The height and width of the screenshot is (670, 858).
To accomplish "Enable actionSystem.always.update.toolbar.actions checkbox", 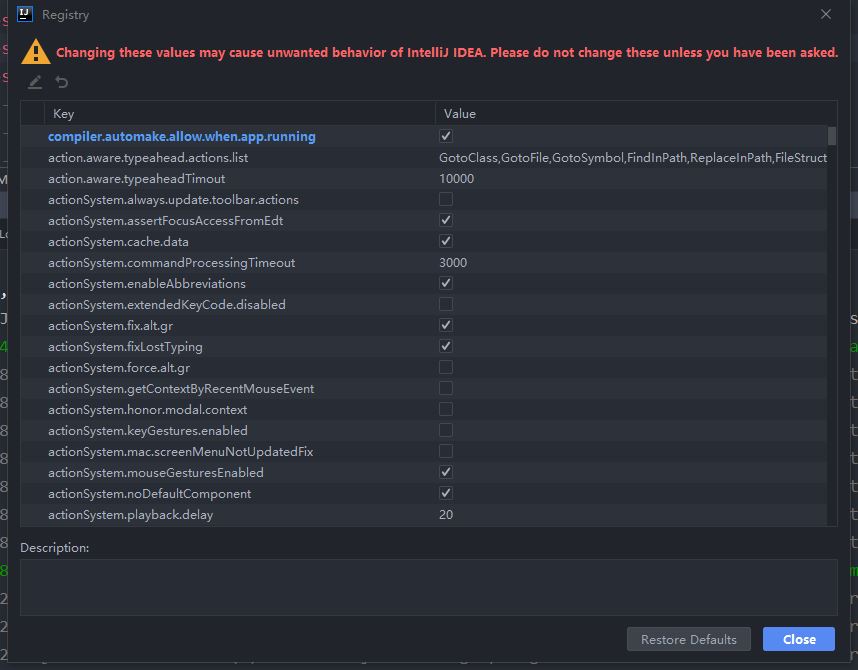I will point(446,200).
